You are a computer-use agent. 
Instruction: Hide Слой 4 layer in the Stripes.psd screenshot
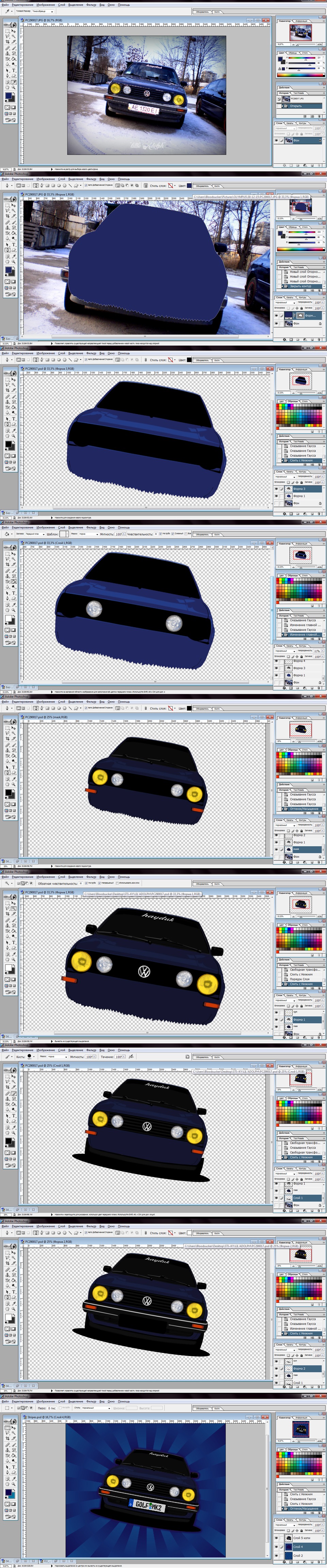pyautogui.click(x=277, y=1547)
